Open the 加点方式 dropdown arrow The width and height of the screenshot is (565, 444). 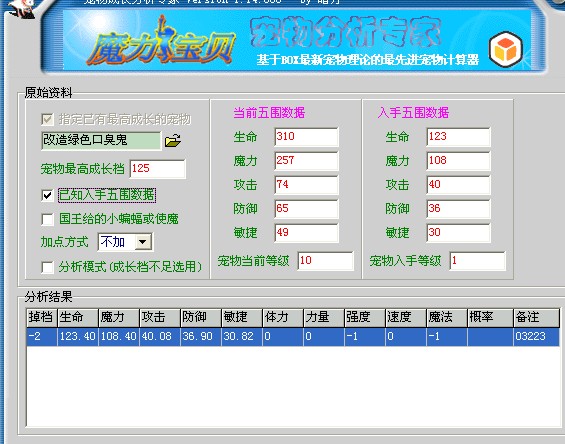point(143,242)
